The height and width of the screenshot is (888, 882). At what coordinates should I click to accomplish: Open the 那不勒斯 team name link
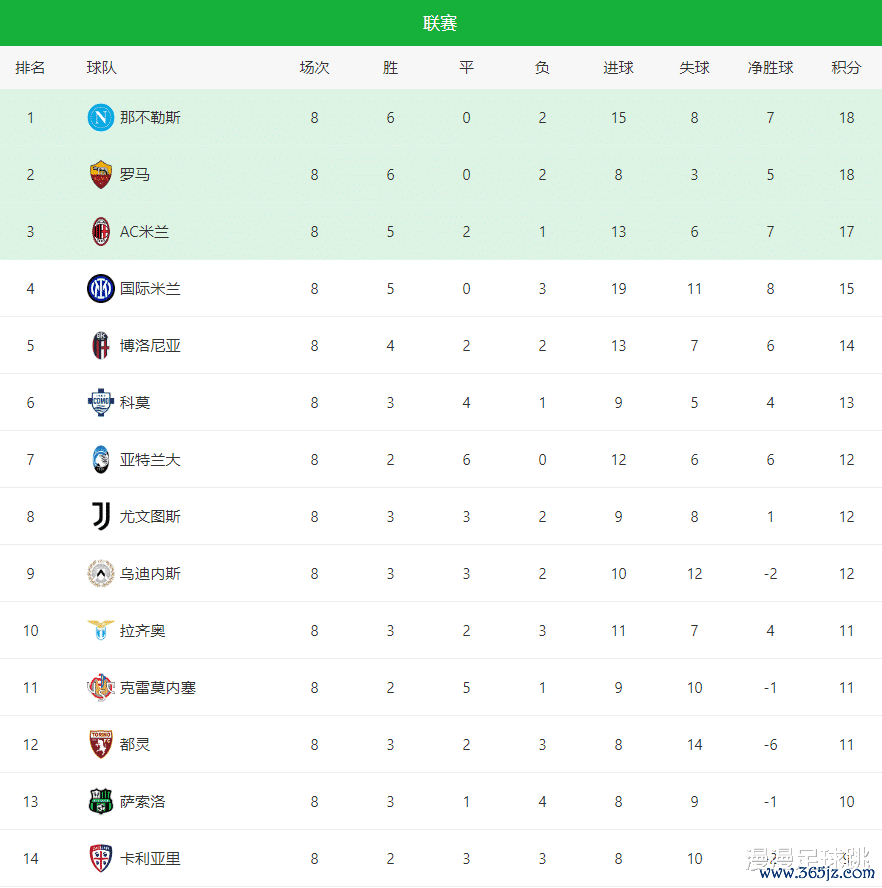tap(150, 118)
